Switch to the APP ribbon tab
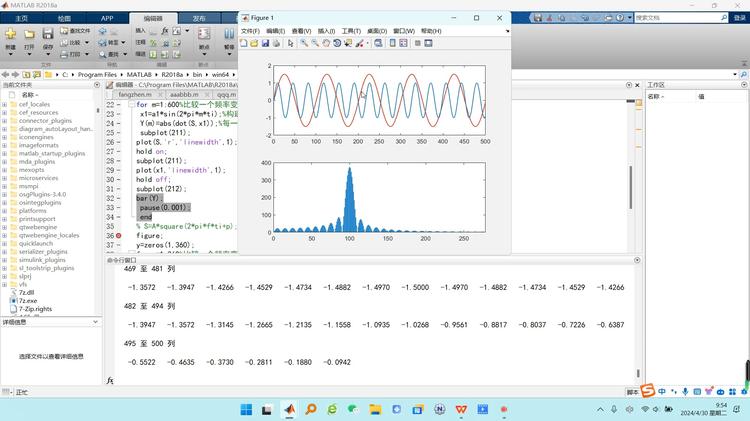The height and width of the screenshot is (421, 750). [x=107, y=18]
